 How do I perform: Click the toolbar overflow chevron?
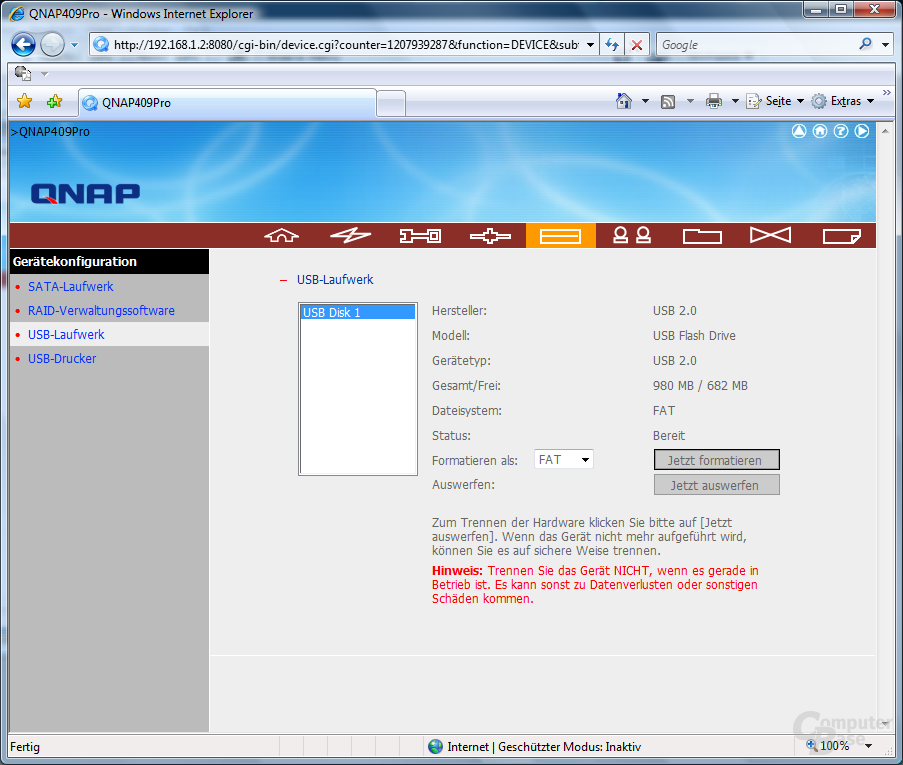point(887,93)
